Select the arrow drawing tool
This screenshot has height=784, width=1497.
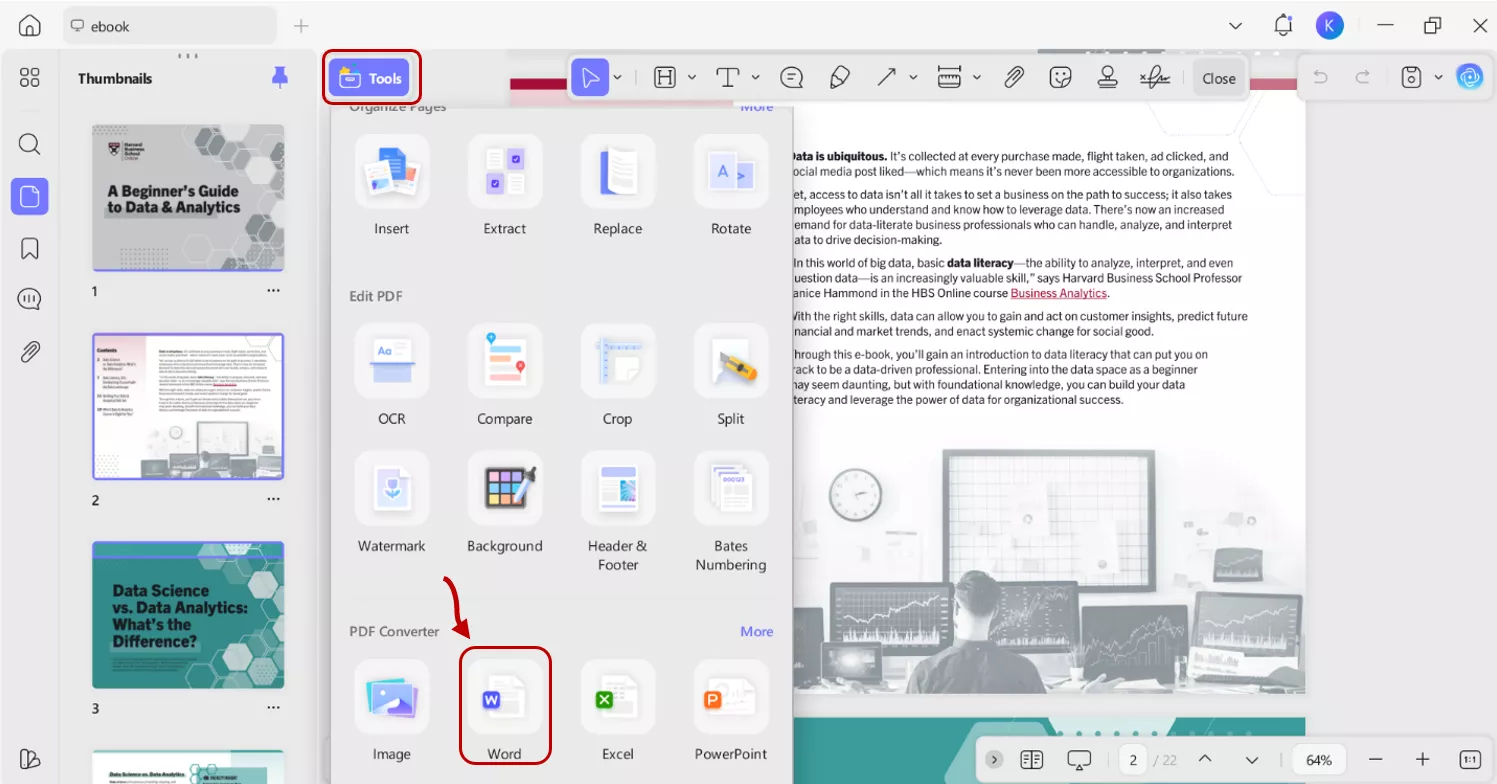tap(886, 76)
